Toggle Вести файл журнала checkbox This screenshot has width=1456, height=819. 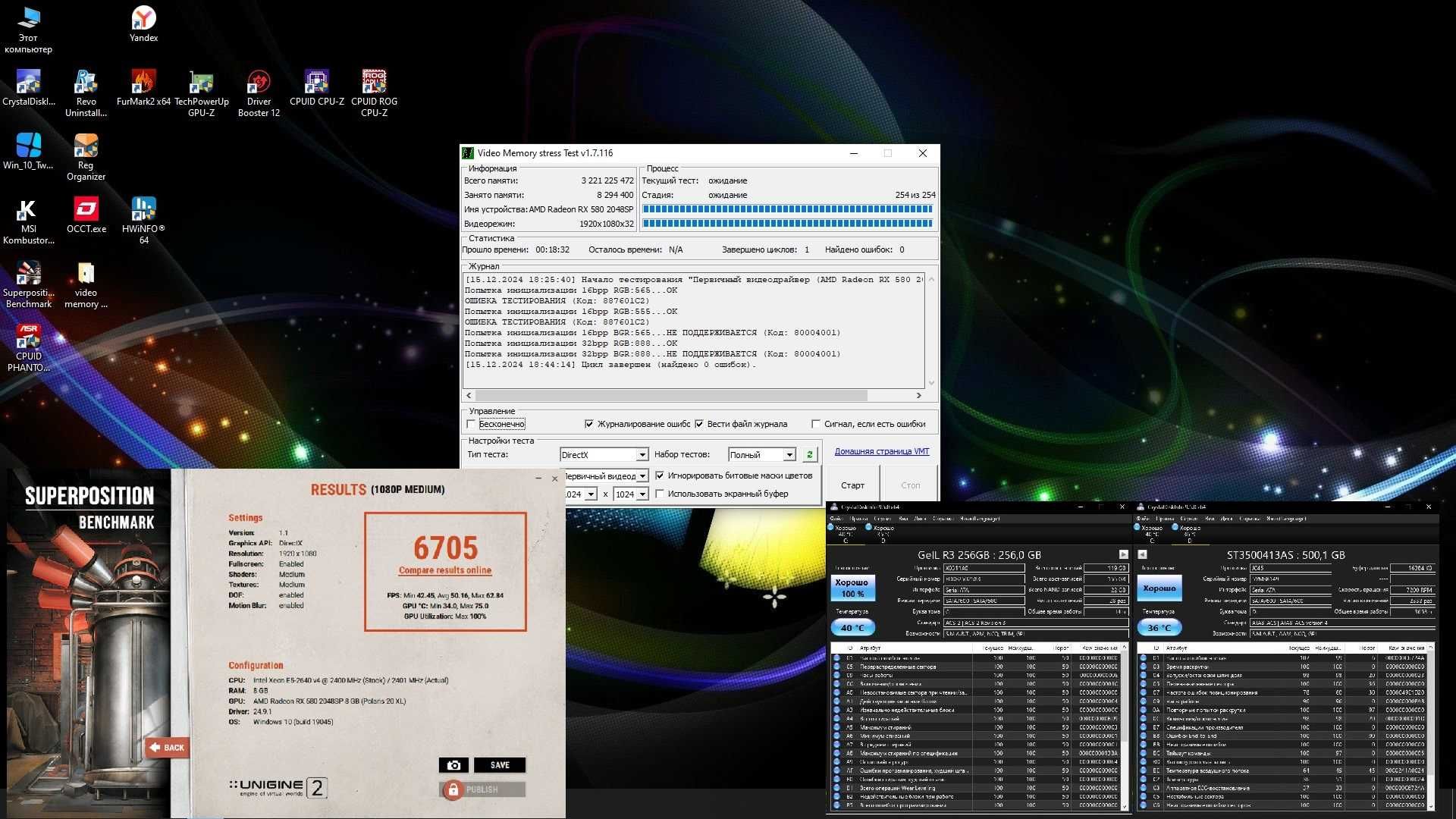[699, 424]
